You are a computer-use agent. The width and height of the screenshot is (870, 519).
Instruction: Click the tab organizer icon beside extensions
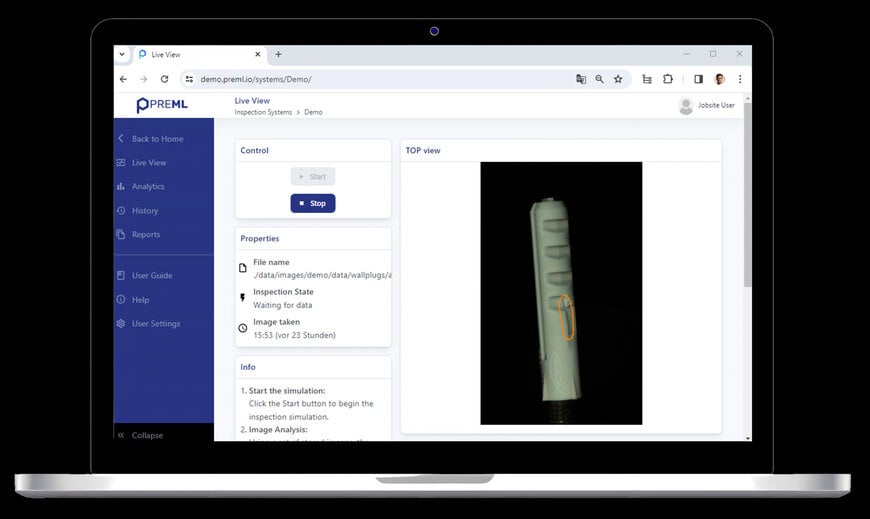pyautogui.click(x=647, y=79)
